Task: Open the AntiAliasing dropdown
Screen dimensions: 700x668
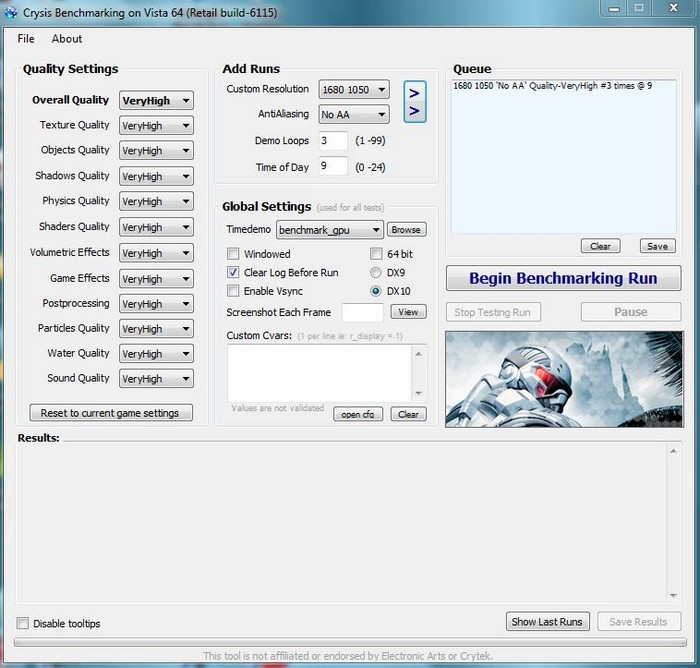Action: pos(354,115)
